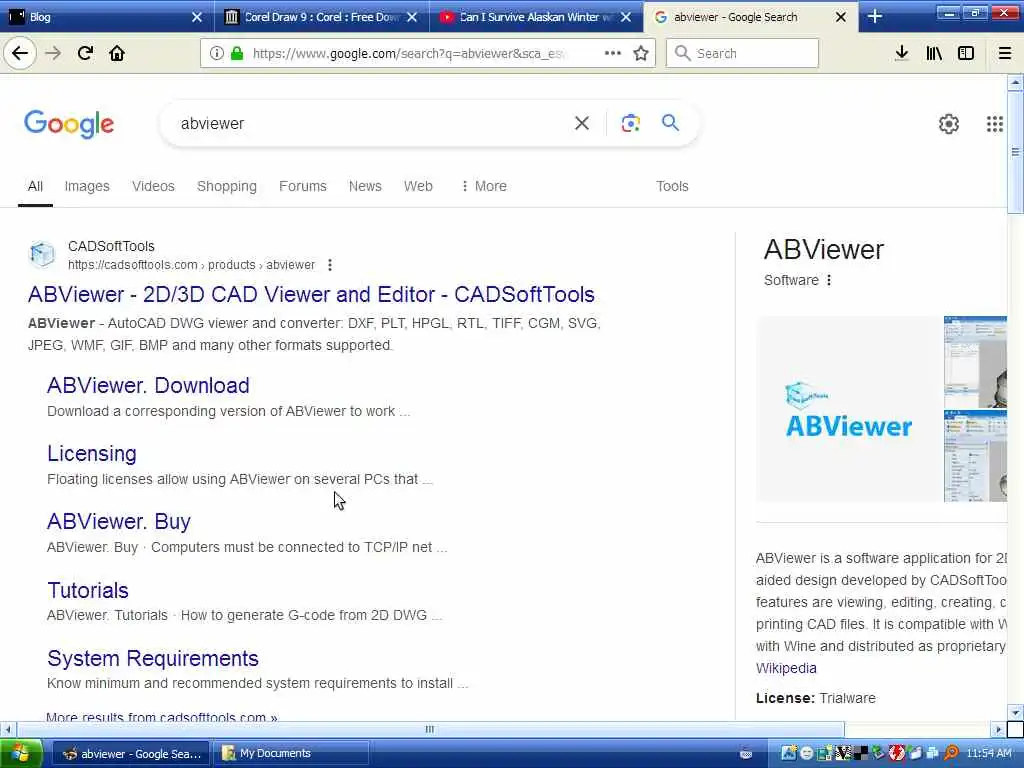Viewport: 1024px width, 768px height.
Task: Click the top ABViewer screenshot thumbnail
Action: 975,362
